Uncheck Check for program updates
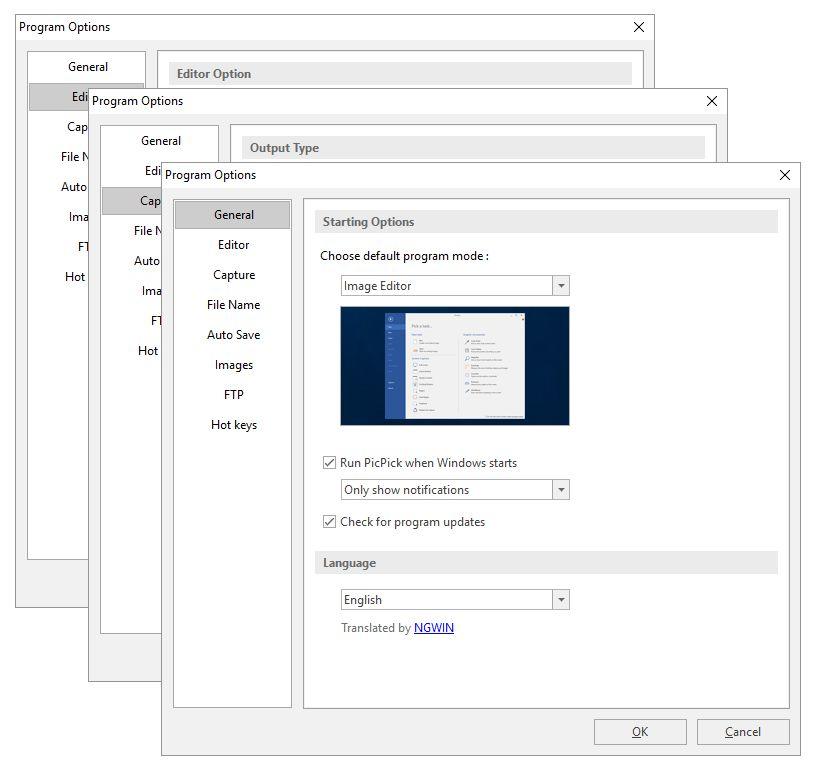The height and width of the screenshot is (770, 816). (330, 522)
